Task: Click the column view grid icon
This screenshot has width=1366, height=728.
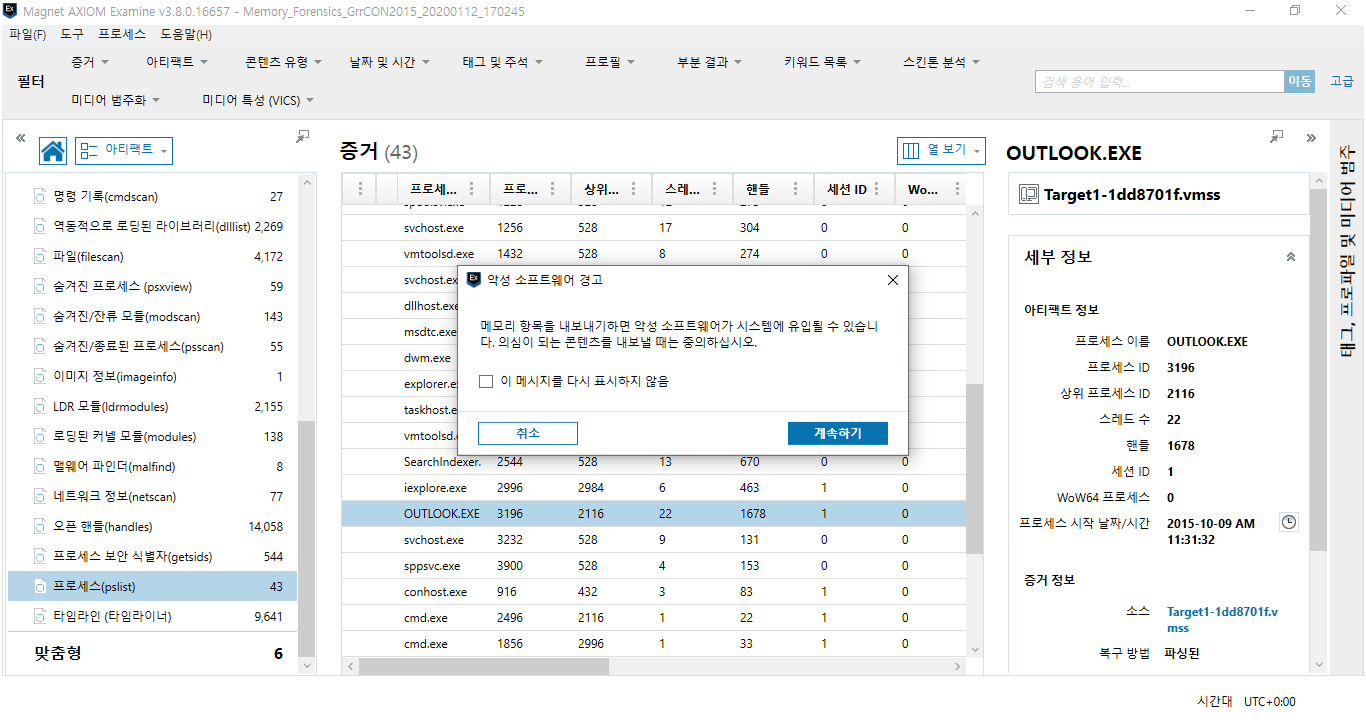Action: [911, 151]
